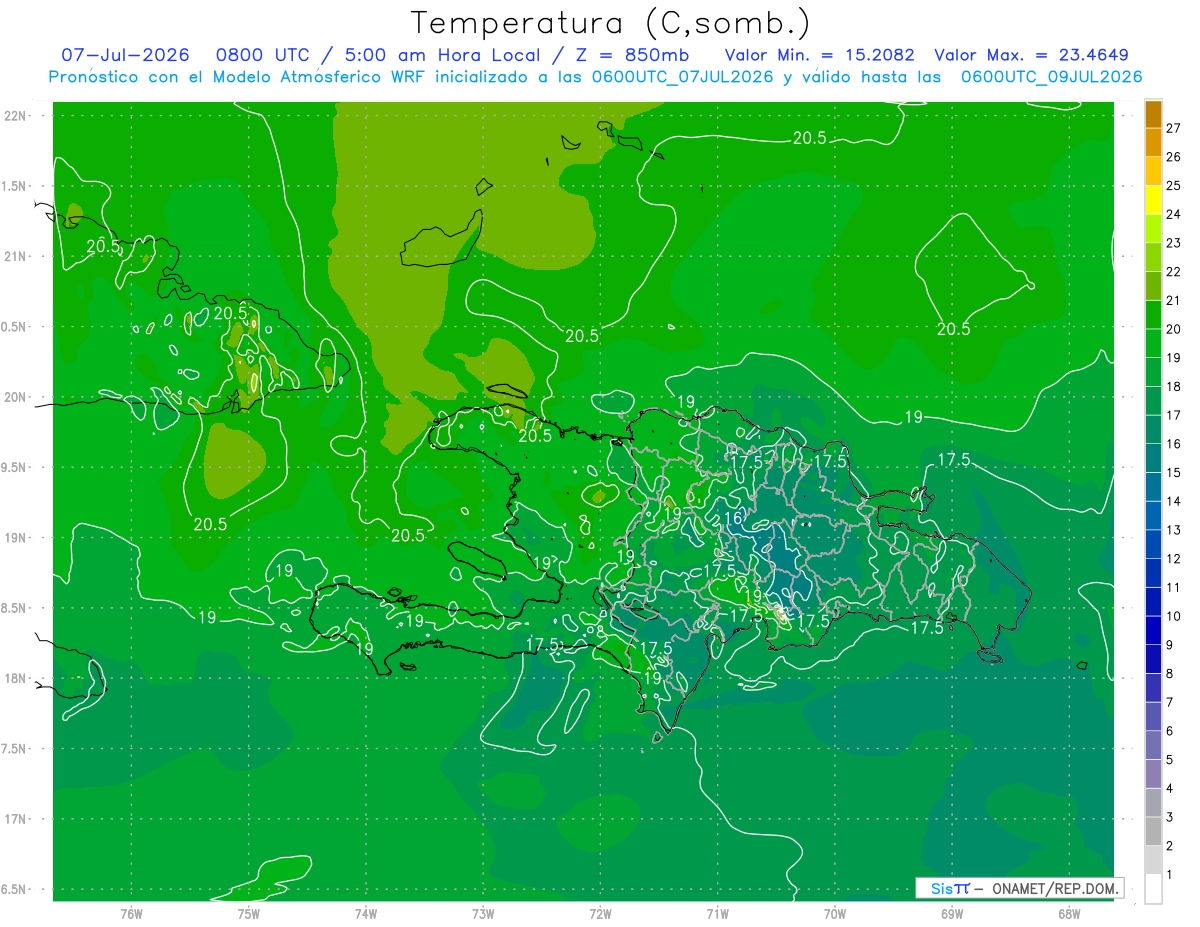
Task: Click the "72W" longitude label
Action: [x=600, y=914]
